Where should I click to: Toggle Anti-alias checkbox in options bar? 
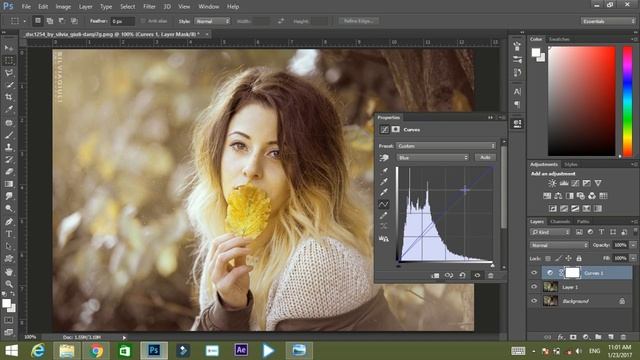[x=143, y=21]
